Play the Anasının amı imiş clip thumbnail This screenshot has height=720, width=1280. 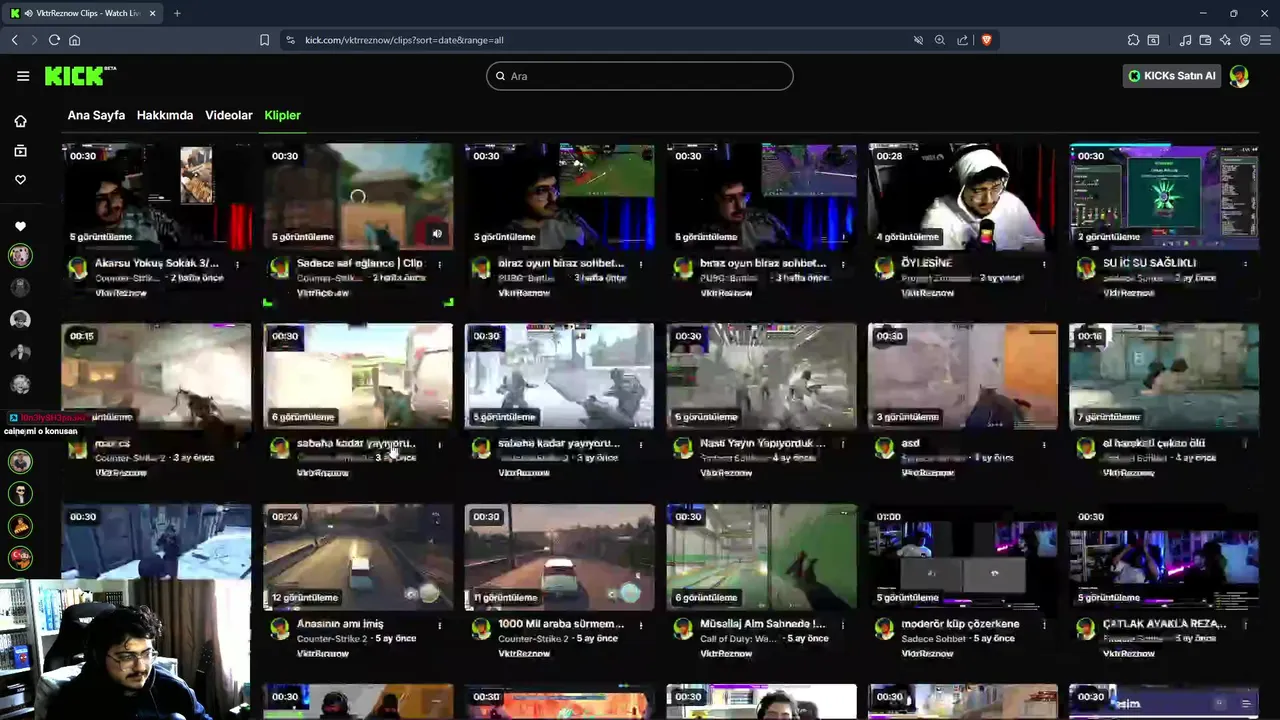point(358,558)
